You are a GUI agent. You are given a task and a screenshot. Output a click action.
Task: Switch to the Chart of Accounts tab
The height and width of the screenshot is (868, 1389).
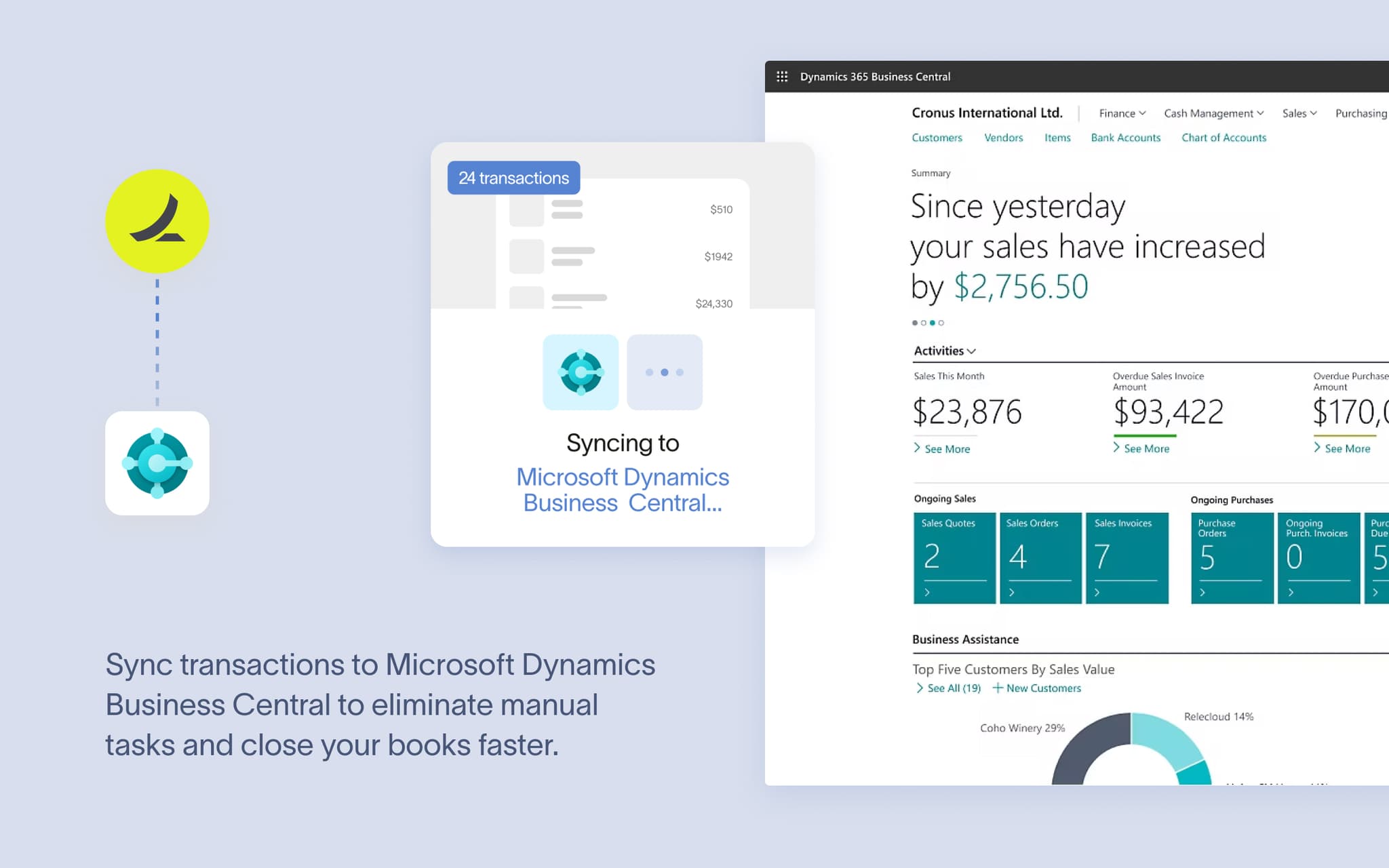coord(1223,138)
